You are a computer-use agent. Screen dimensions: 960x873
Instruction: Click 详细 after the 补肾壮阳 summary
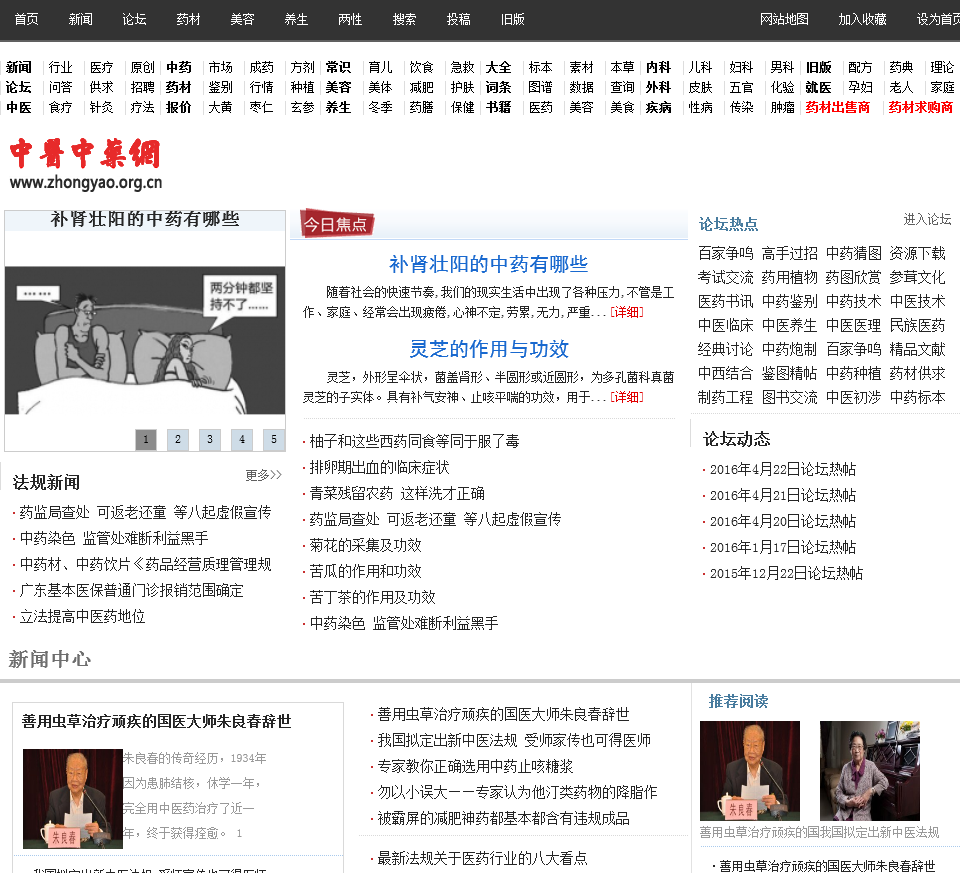coord(627,312)
